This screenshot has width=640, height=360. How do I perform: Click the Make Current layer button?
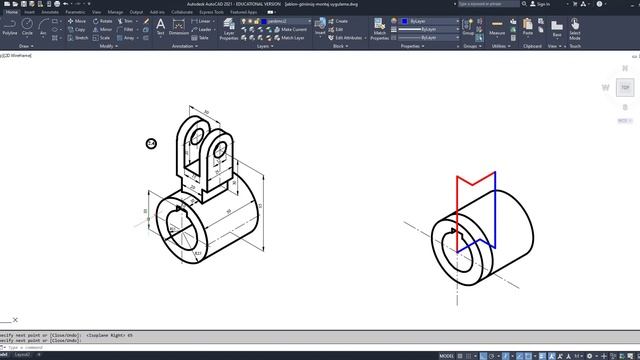(290, 29)
